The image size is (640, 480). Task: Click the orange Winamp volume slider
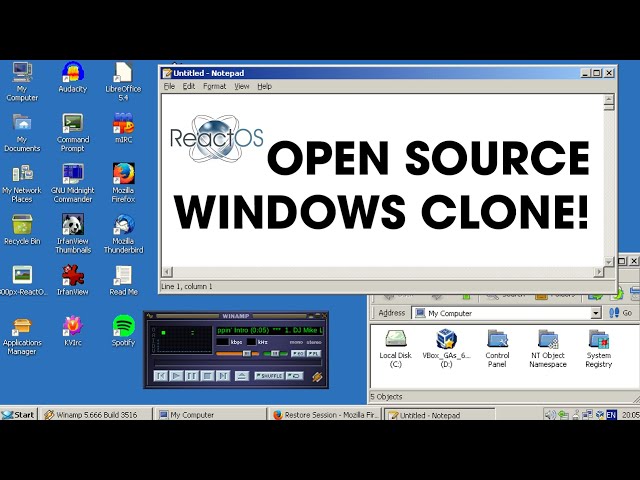(x=237, y=353)
